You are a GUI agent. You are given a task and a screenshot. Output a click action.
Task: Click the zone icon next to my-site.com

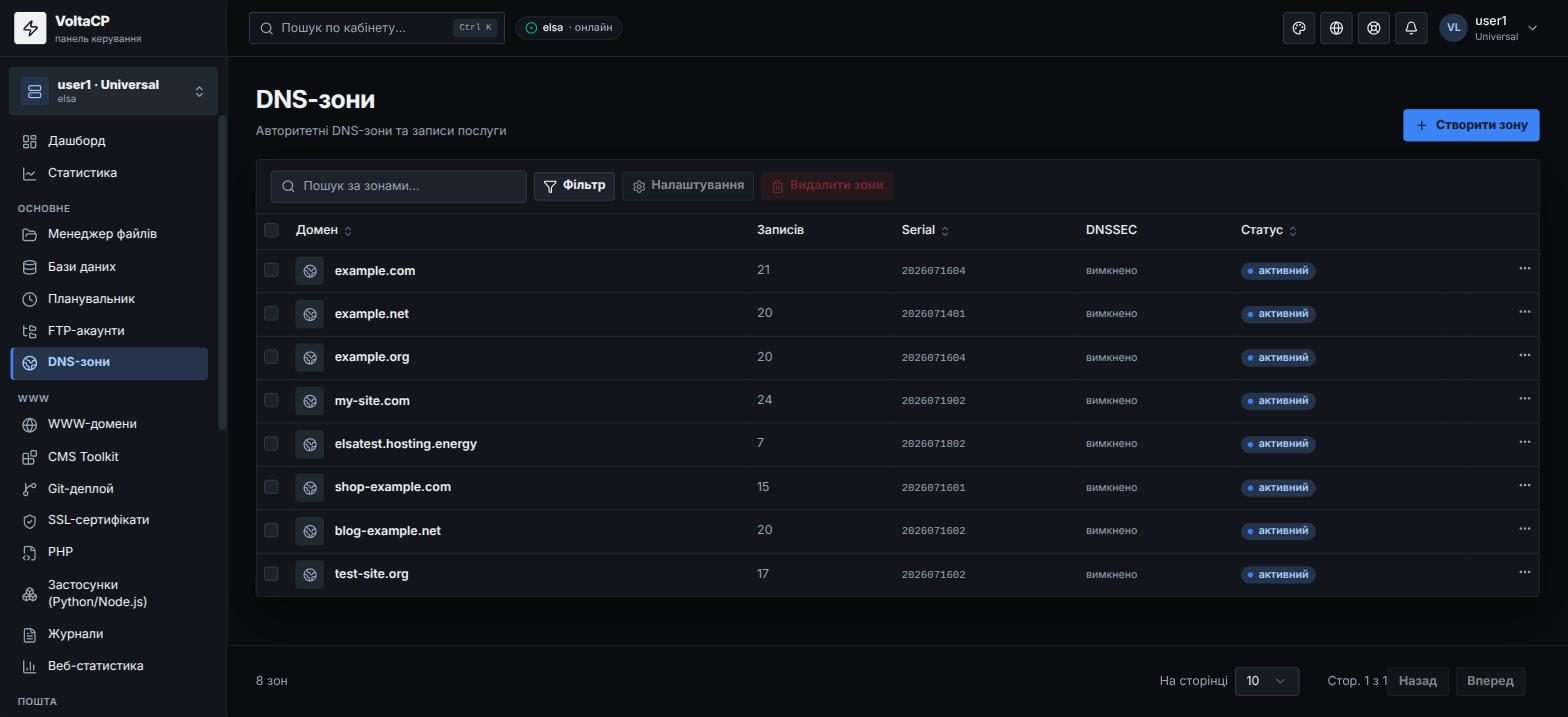tap(310, 401)
